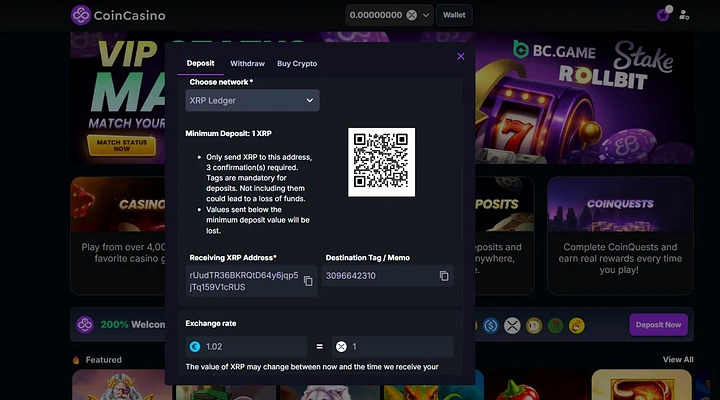Select the receiving XRP address text
This screenshot has width=720, height=400.
(x=244, y=281)
